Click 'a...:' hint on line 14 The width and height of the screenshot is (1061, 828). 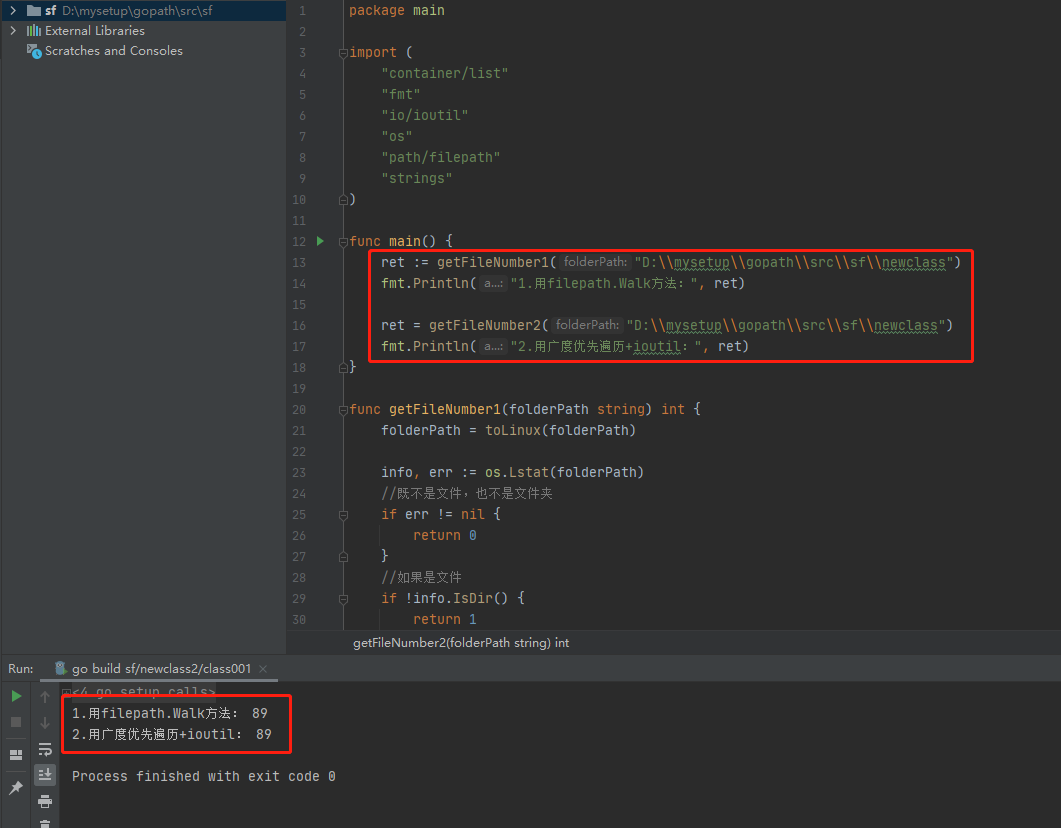[493, 283]
